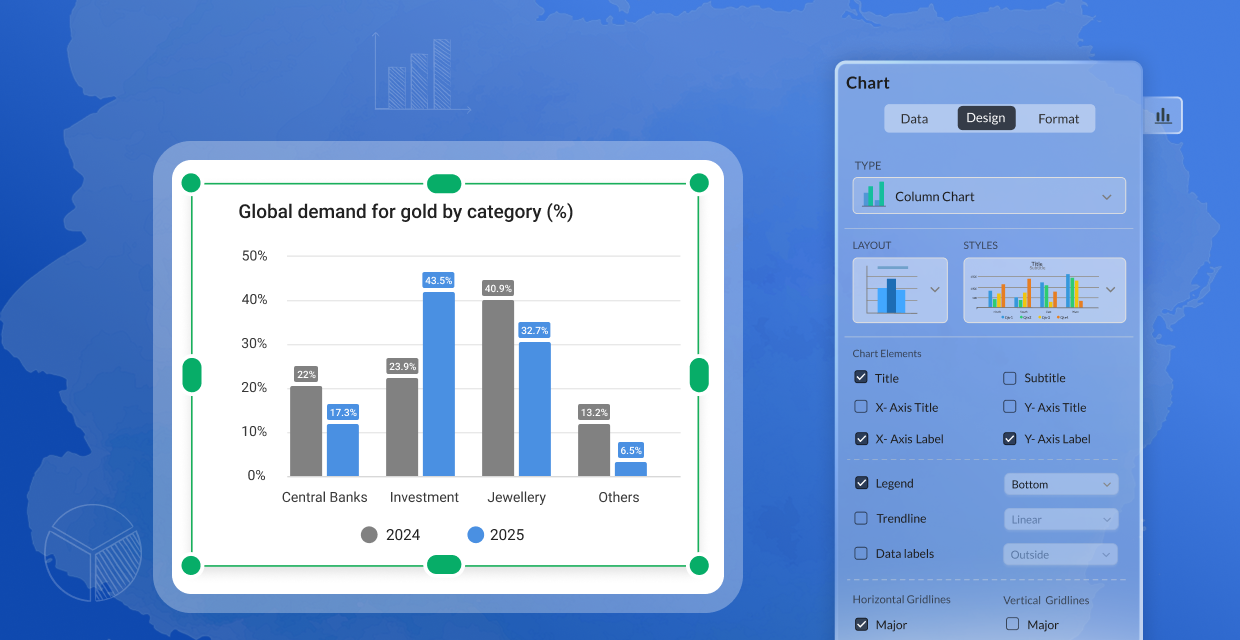The height and width of the screenshot is (640, 1240).
Task: Open the Legend position Bottom dropdown
Action: (1060, 484)
